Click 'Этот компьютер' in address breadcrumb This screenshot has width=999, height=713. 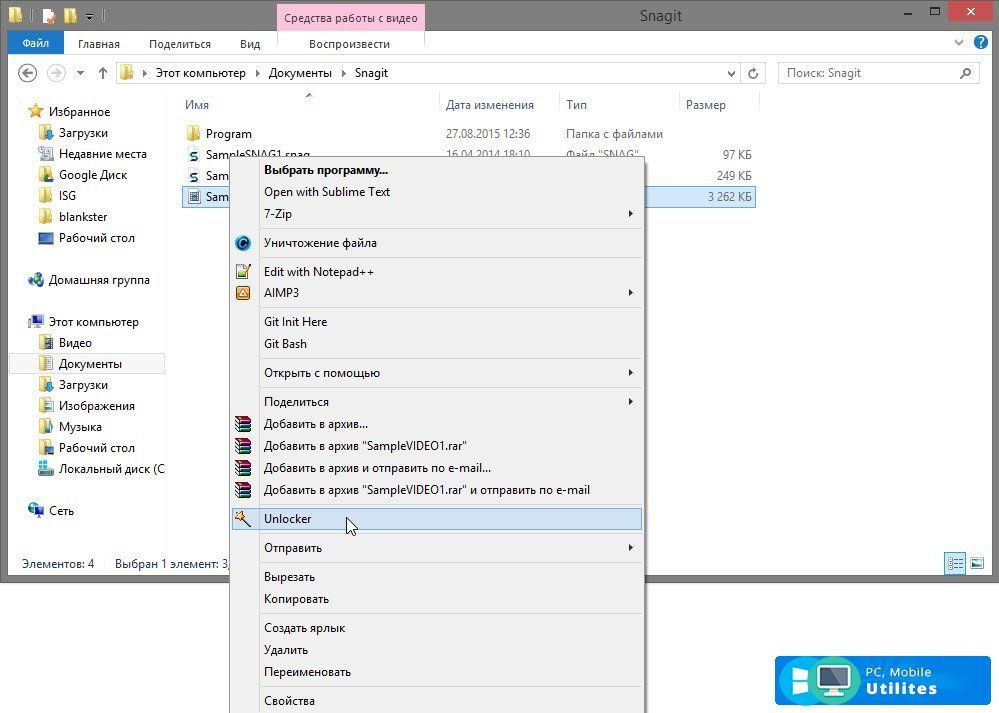201,73
